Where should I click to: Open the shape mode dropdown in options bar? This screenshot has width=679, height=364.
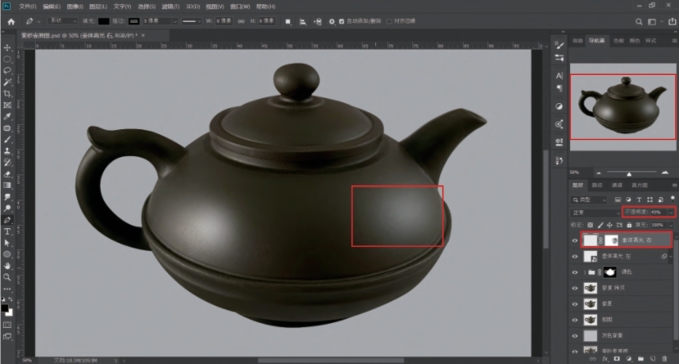tap(63, 21)
